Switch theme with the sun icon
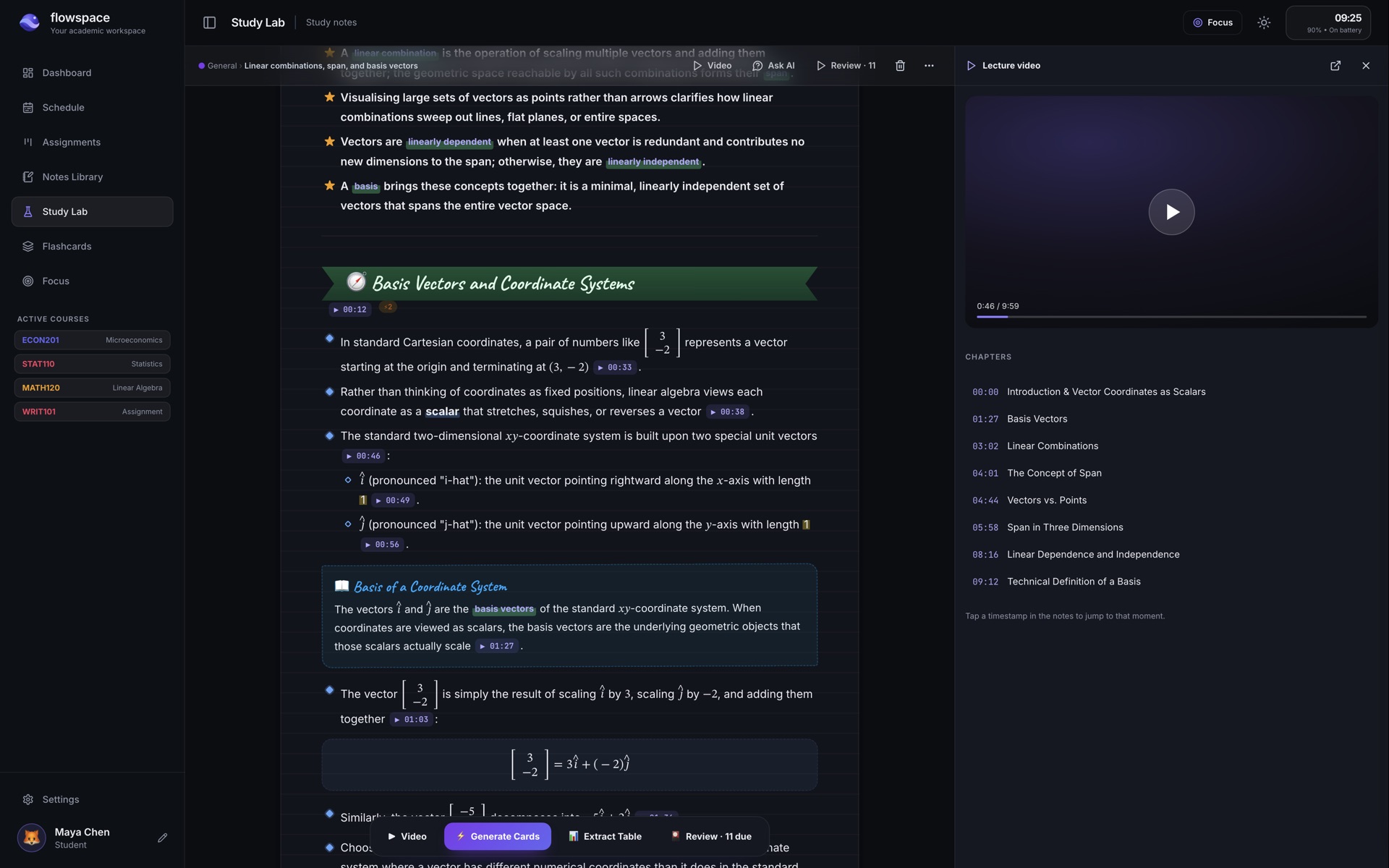Screen dimensions: 1389x868 pos(1264,22)
